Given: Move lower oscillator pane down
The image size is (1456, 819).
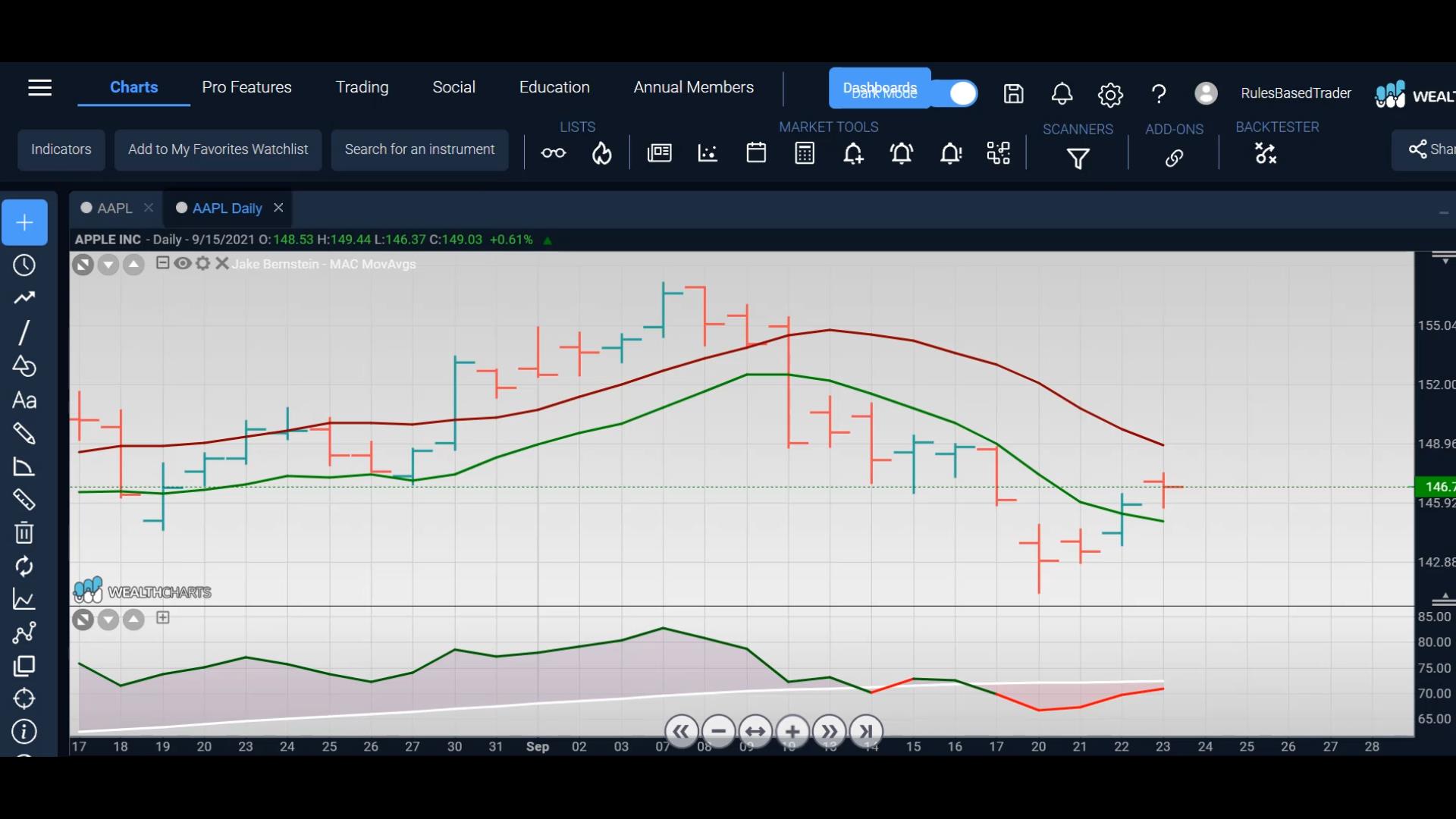Looking at the screenshot, I should 108,620.
